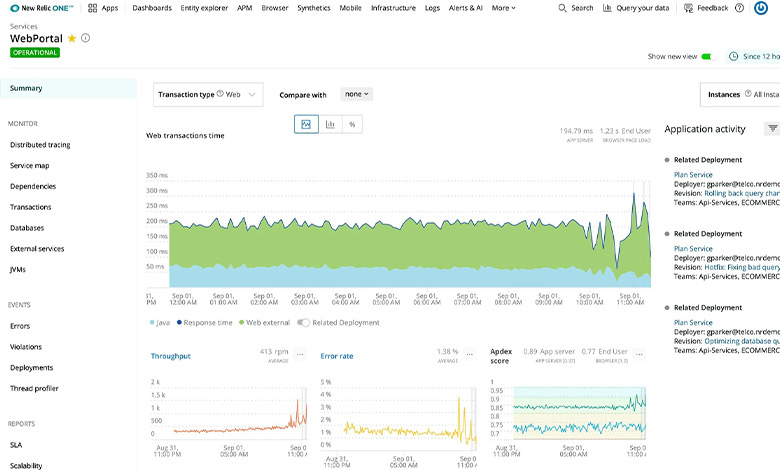Open JVMs in the sidebar
This screenshot has width=780, height=470.
(17, 270)
